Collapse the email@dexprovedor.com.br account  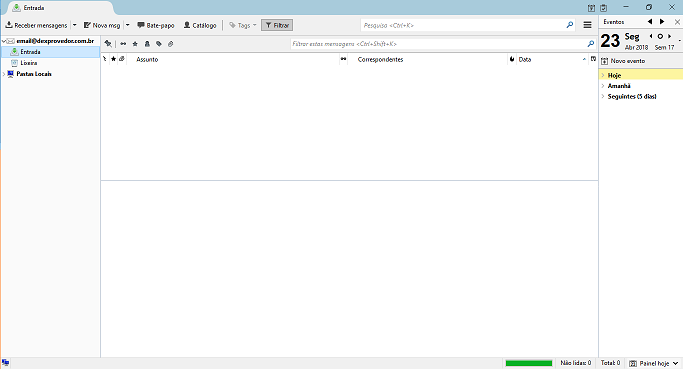click(4, 41)
